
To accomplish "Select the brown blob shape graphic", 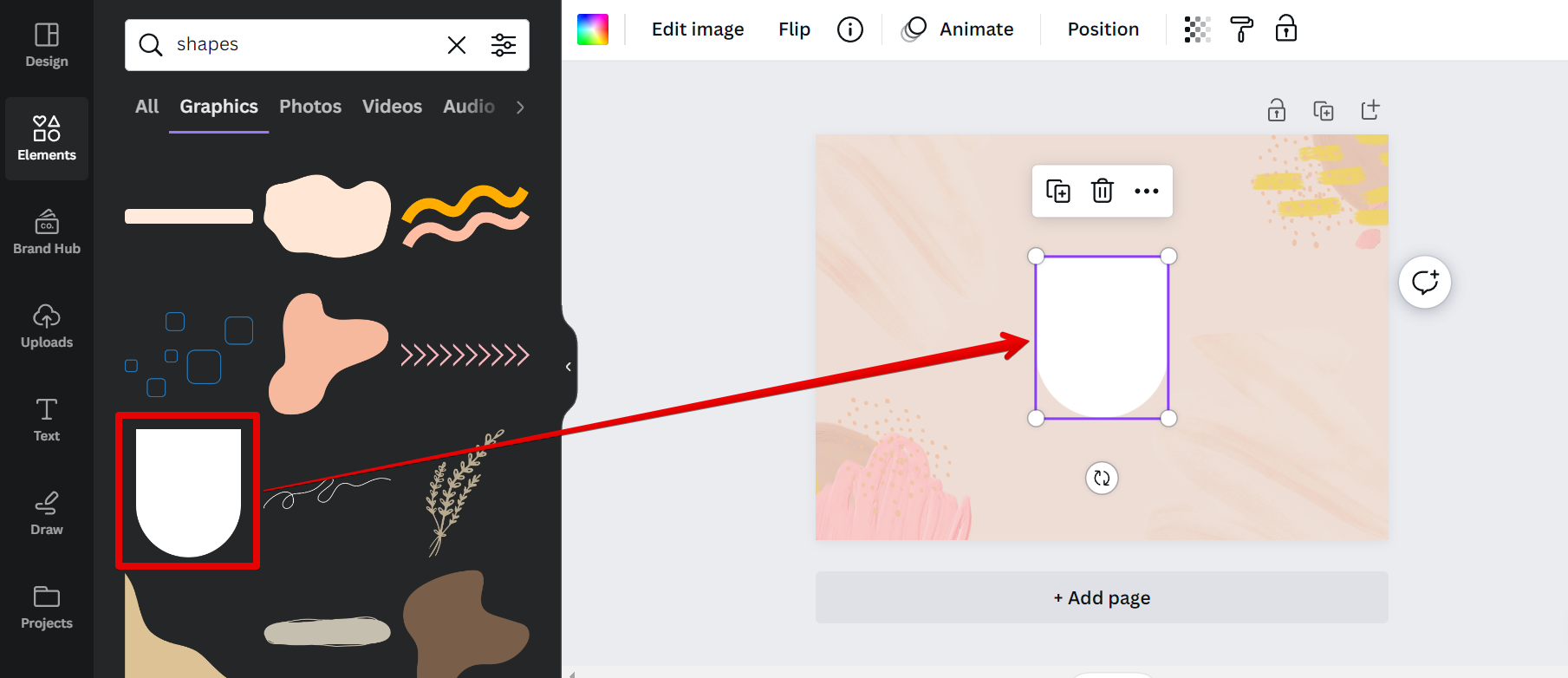I will click(x=465, y=624).
